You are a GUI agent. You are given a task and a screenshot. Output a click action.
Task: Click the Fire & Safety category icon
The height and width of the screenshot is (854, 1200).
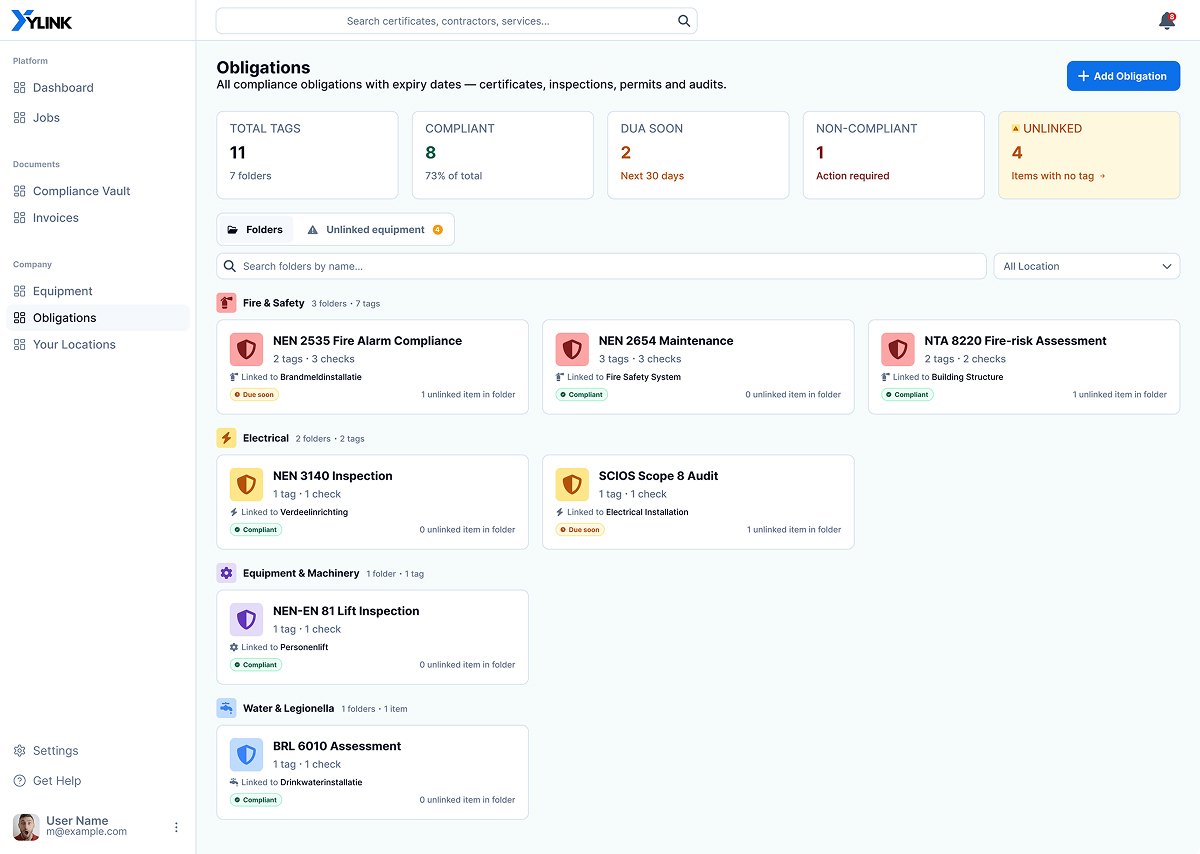click(x=226, y=303)
